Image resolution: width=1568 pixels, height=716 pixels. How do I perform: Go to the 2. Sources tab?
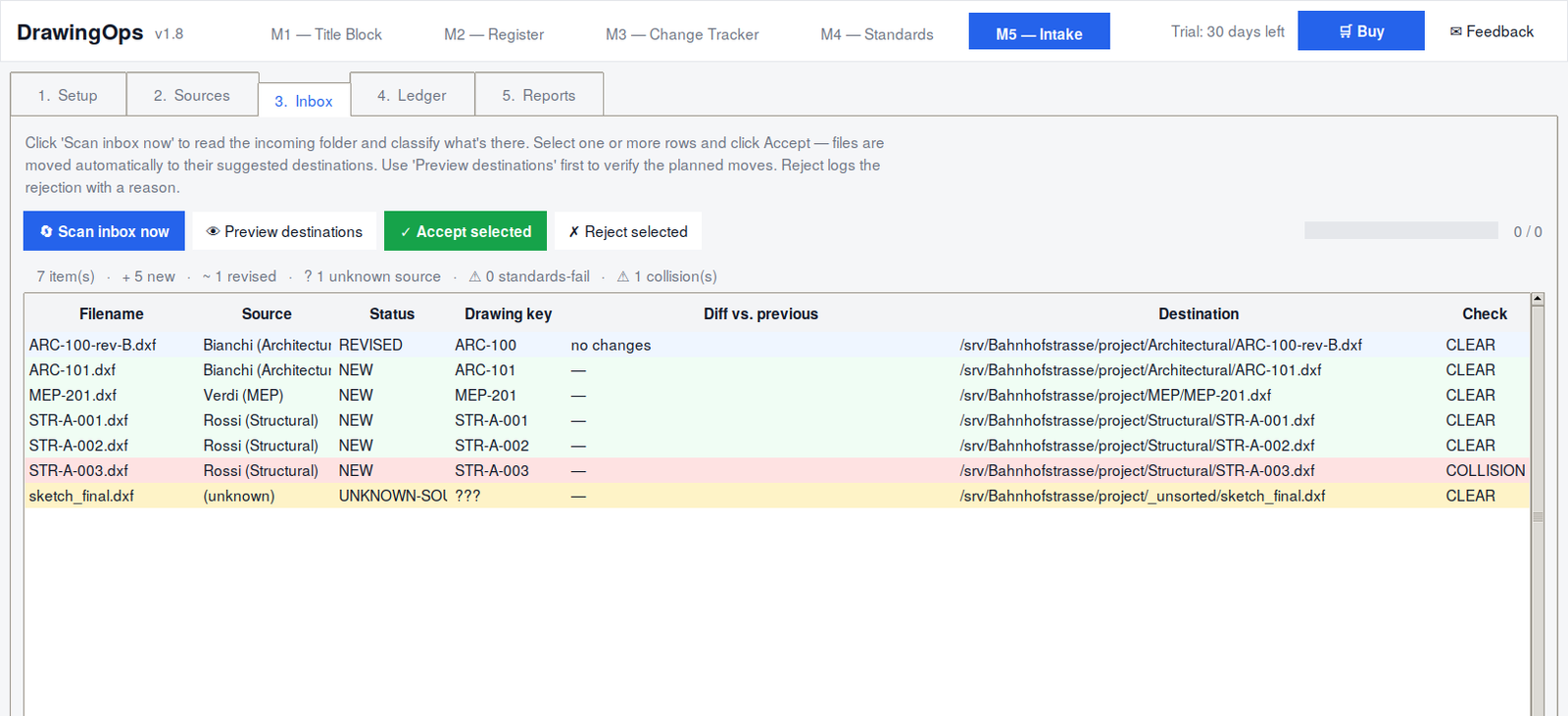tap(192, 95)
